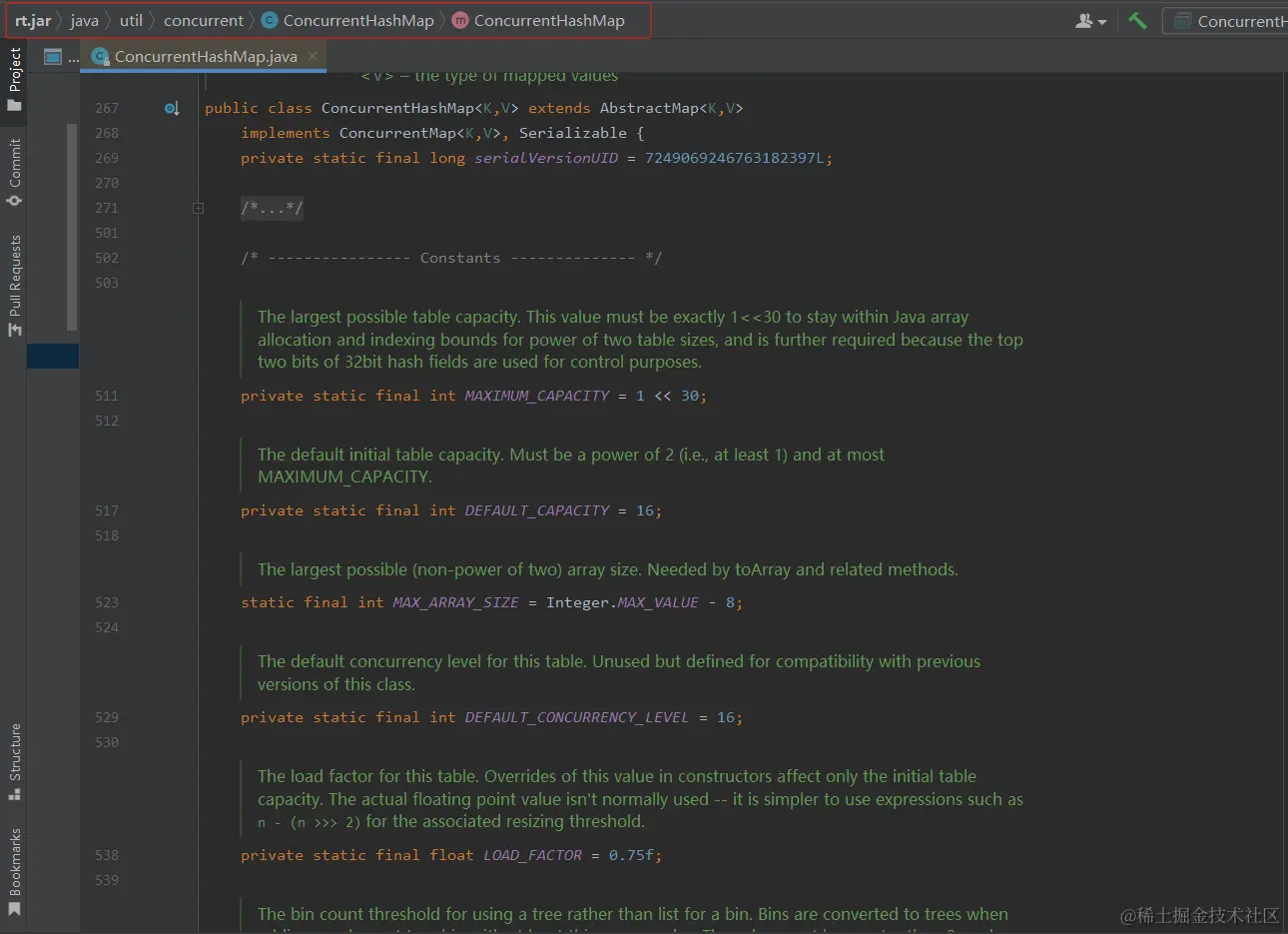Click the window view icon left of tabs
This screenshot has height=934, width=1288.
pyautogui.click(x=53, y=57)
